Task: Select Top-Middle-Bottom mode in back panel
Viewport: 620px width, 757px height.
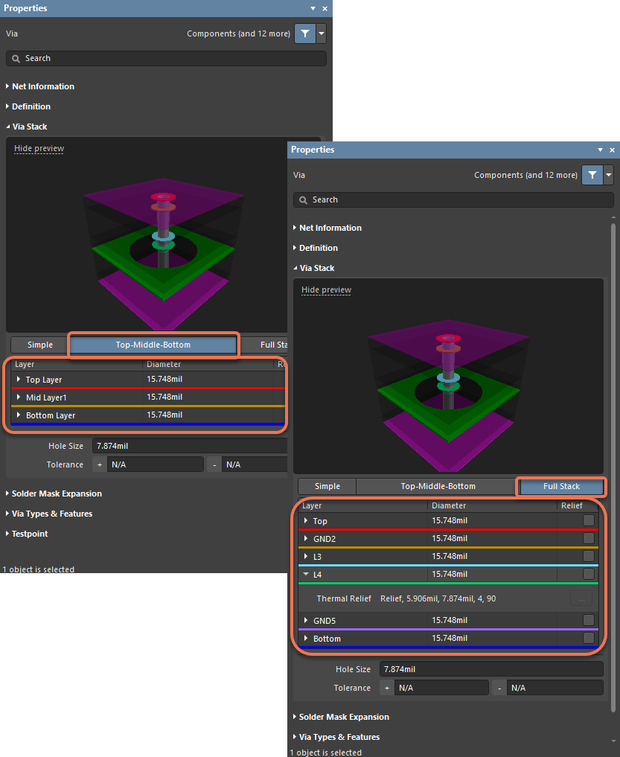Action: click(x=153, y=345)
